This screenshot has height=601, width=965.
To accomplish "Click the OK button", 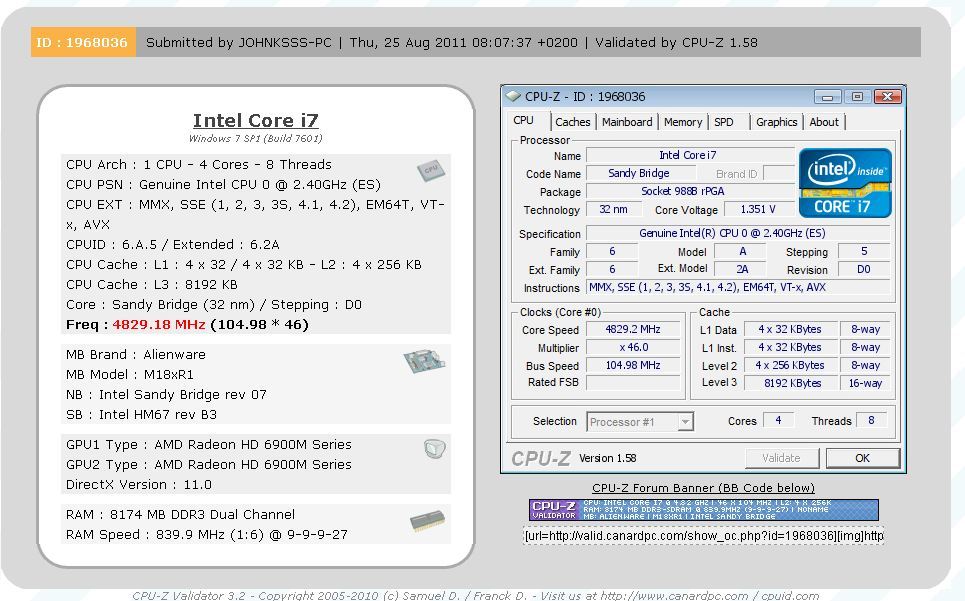I will [862, 458].
